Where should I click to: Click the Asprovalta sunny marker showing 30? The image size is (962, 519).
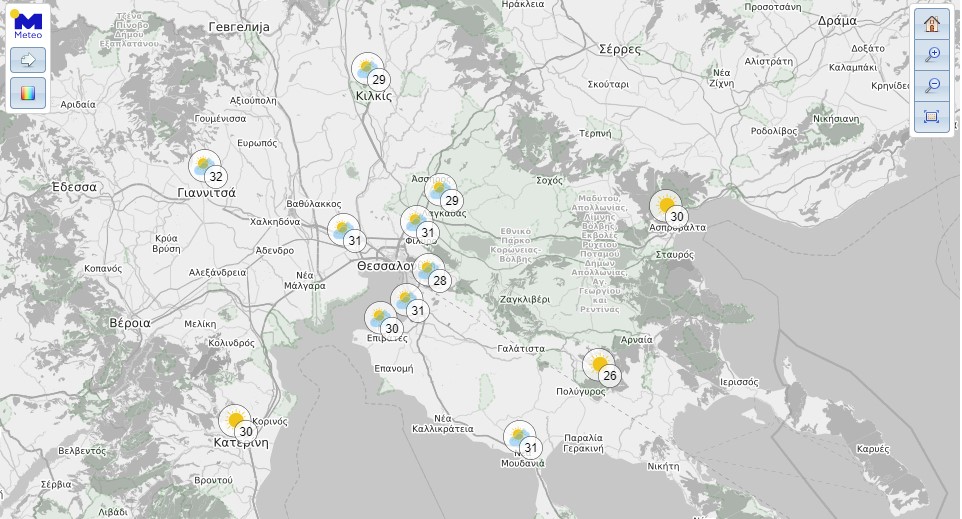667,207
